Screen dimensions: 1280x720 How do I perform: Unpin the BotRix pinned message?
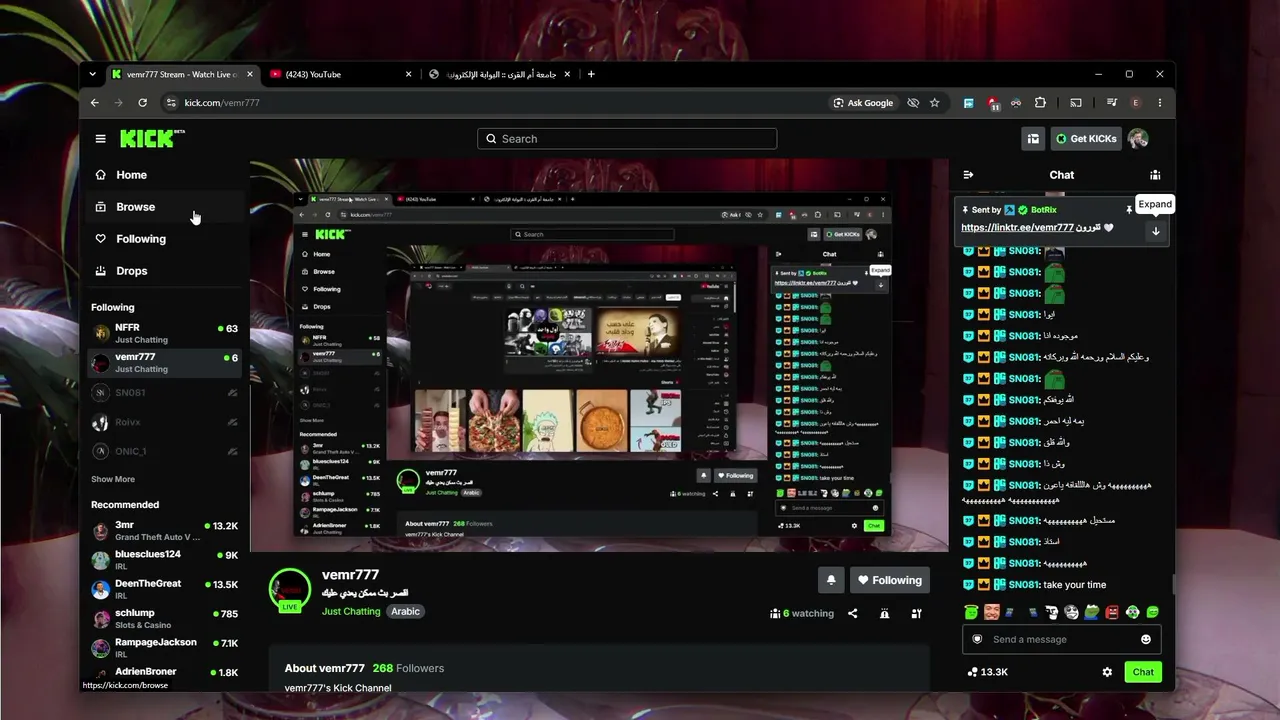pos(1129,210)
